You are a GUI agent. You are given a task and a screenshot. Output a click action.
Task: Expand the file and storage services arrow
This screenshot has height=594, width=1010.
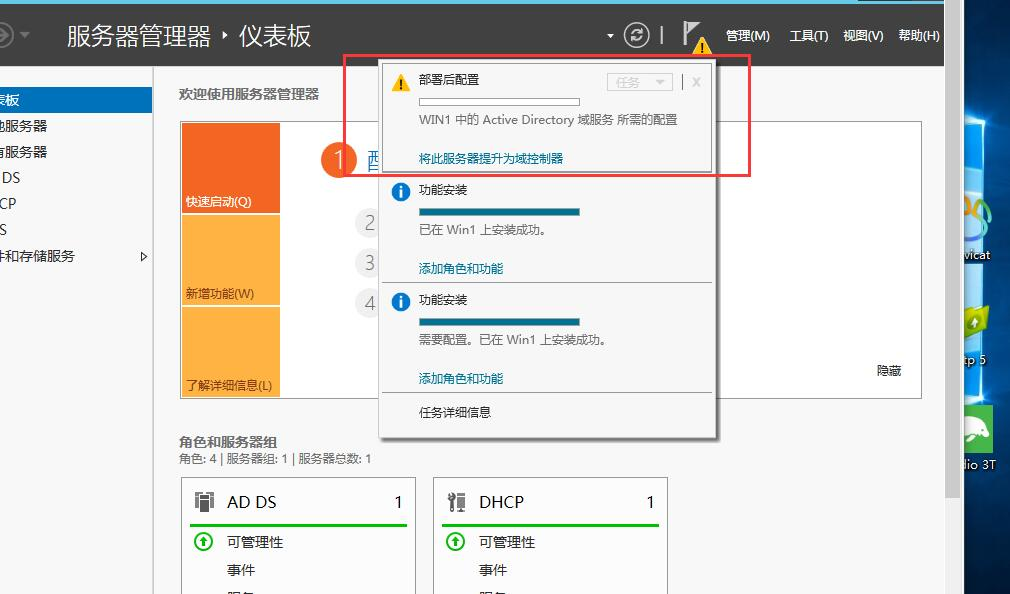point(144,256)
